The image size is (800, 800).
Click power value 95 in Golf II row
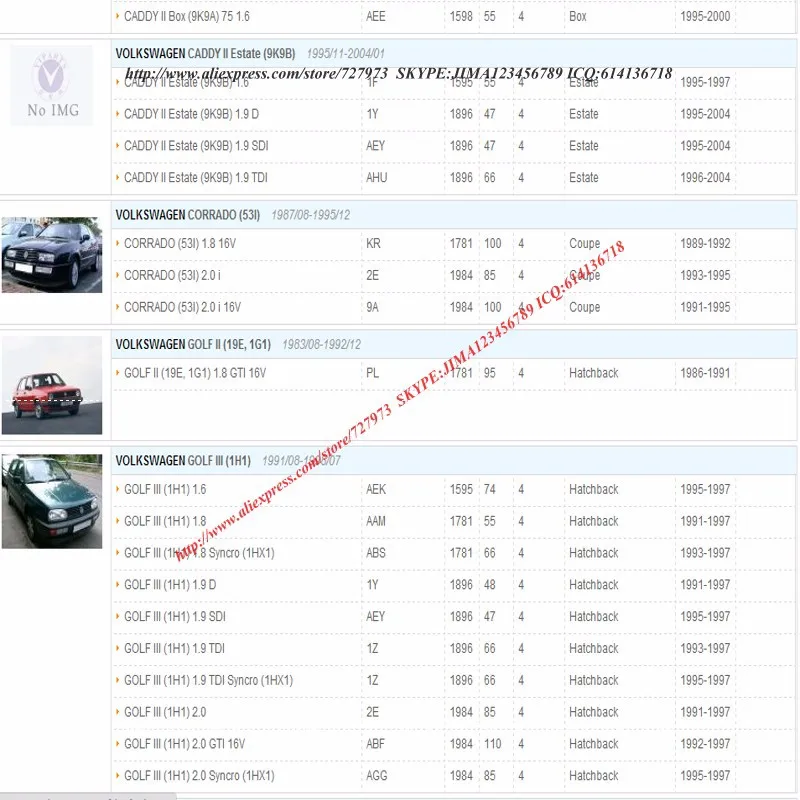(x=490, y=373)
